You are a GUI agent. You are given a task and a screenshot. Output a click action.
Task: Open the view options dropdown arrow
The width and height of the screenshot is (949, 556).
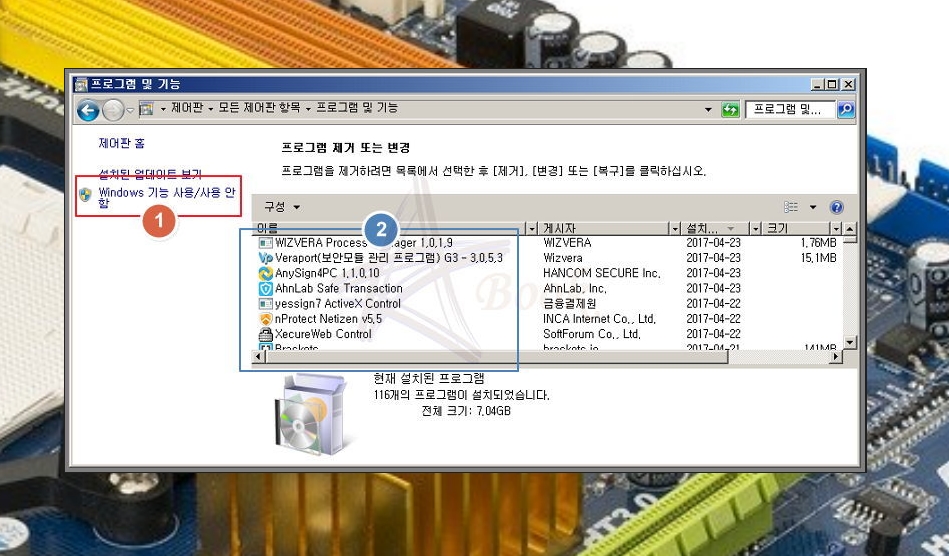(x=813, y=207)
